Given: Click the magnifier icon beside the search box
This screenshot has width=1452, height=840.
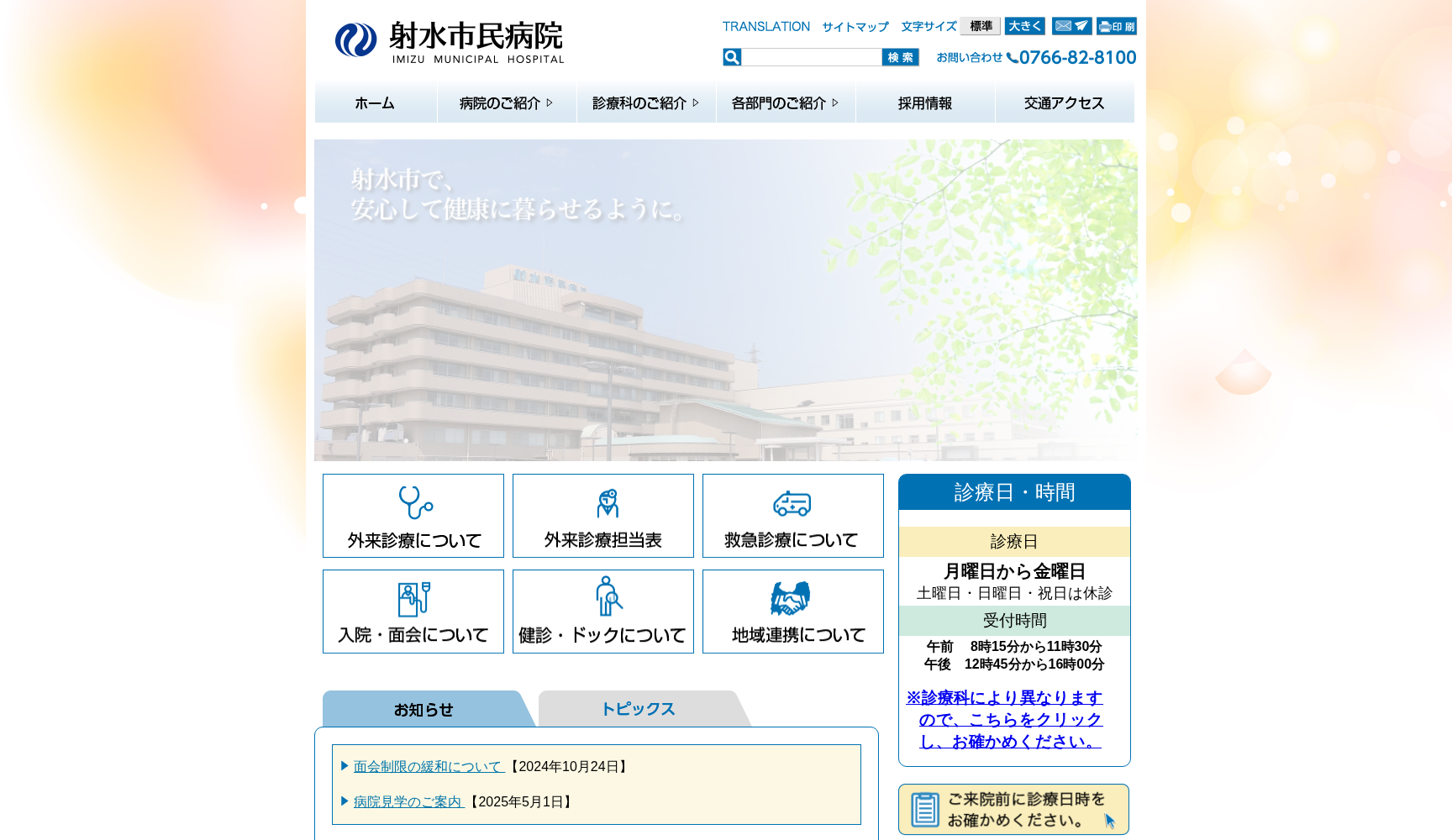Looking at the screenshot, I should (731, 57).
